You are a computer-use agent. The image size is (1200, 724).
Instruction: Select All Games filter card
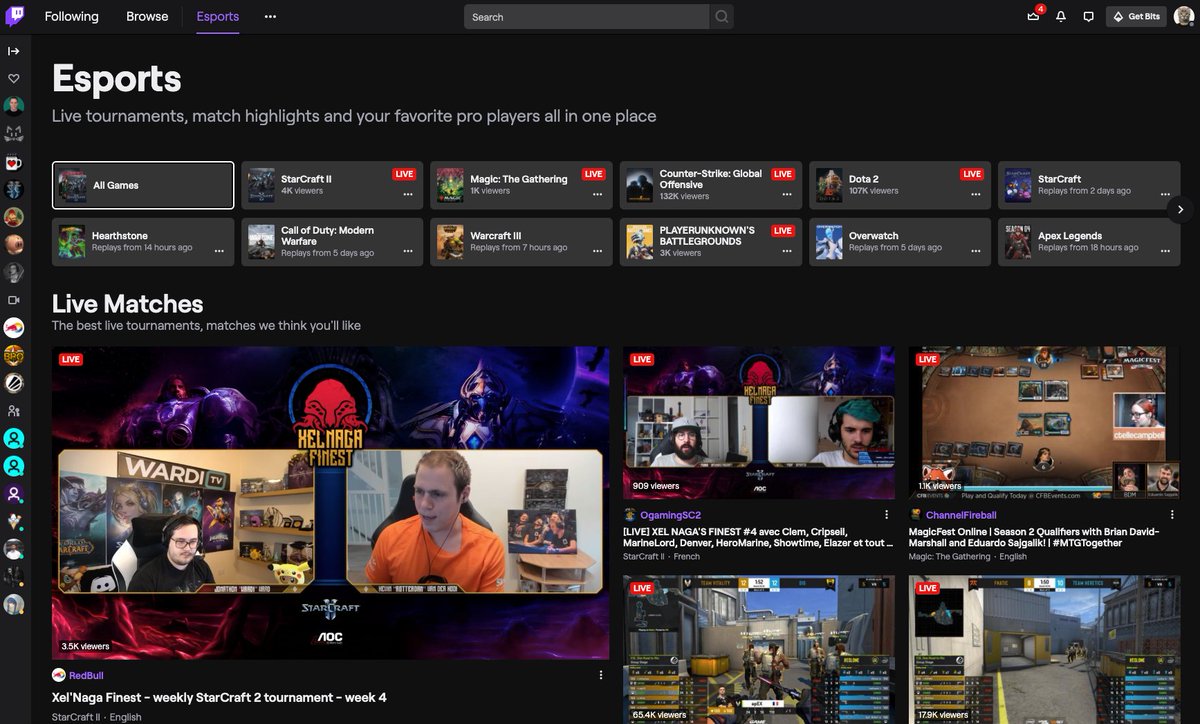coord(143,185)
